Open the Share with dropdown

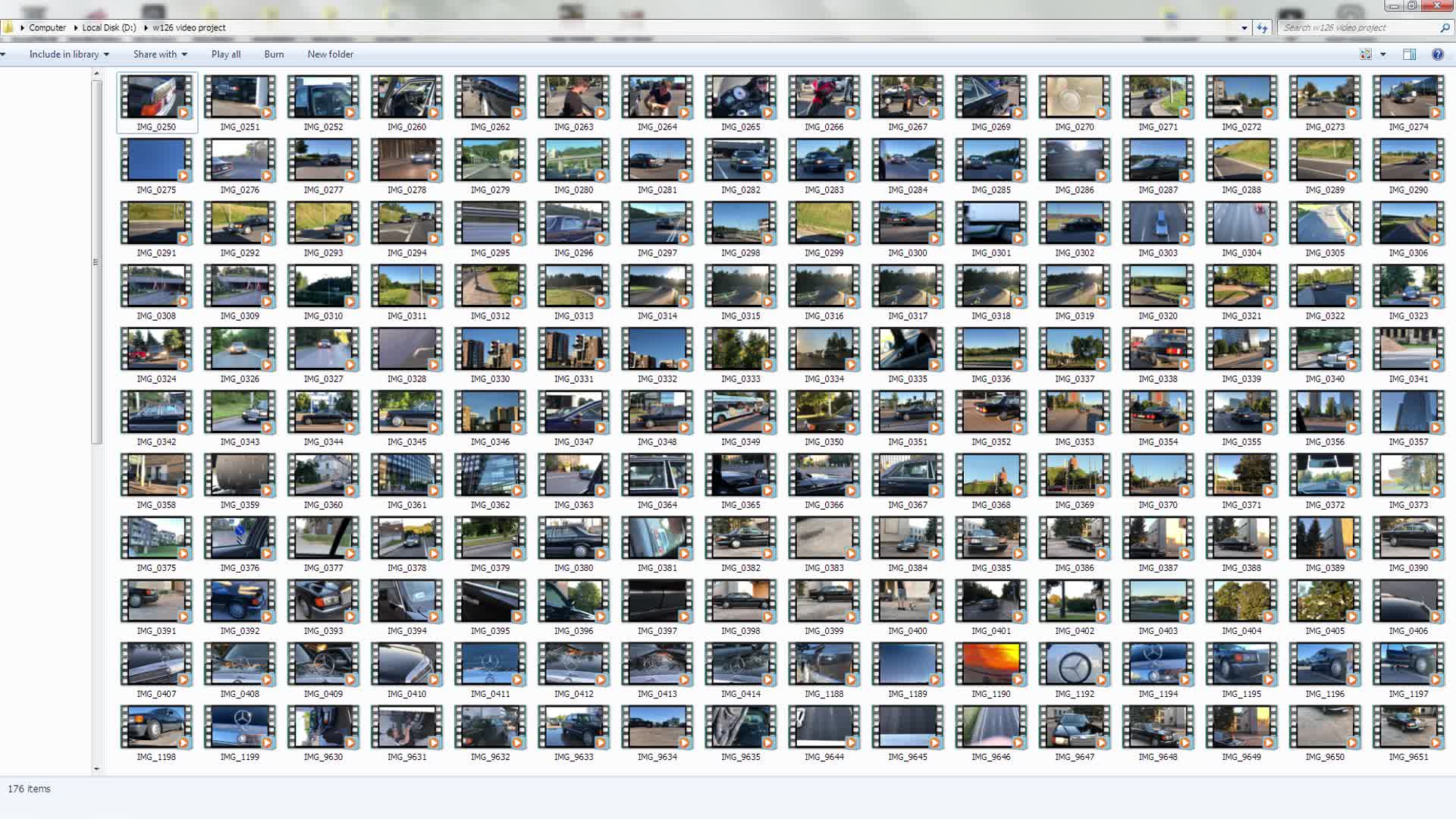[160, 54]
